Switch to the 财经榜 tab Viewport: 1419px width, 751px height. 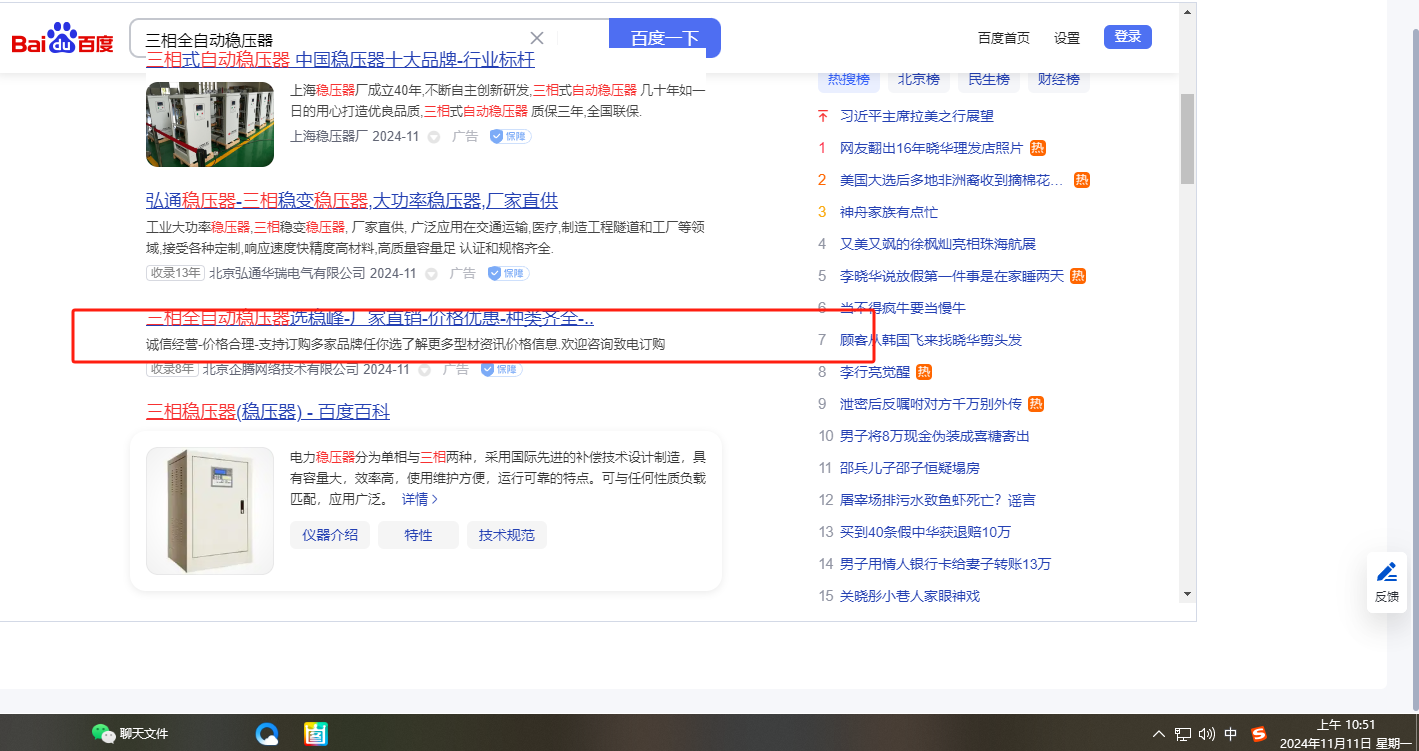[1058, 80]
